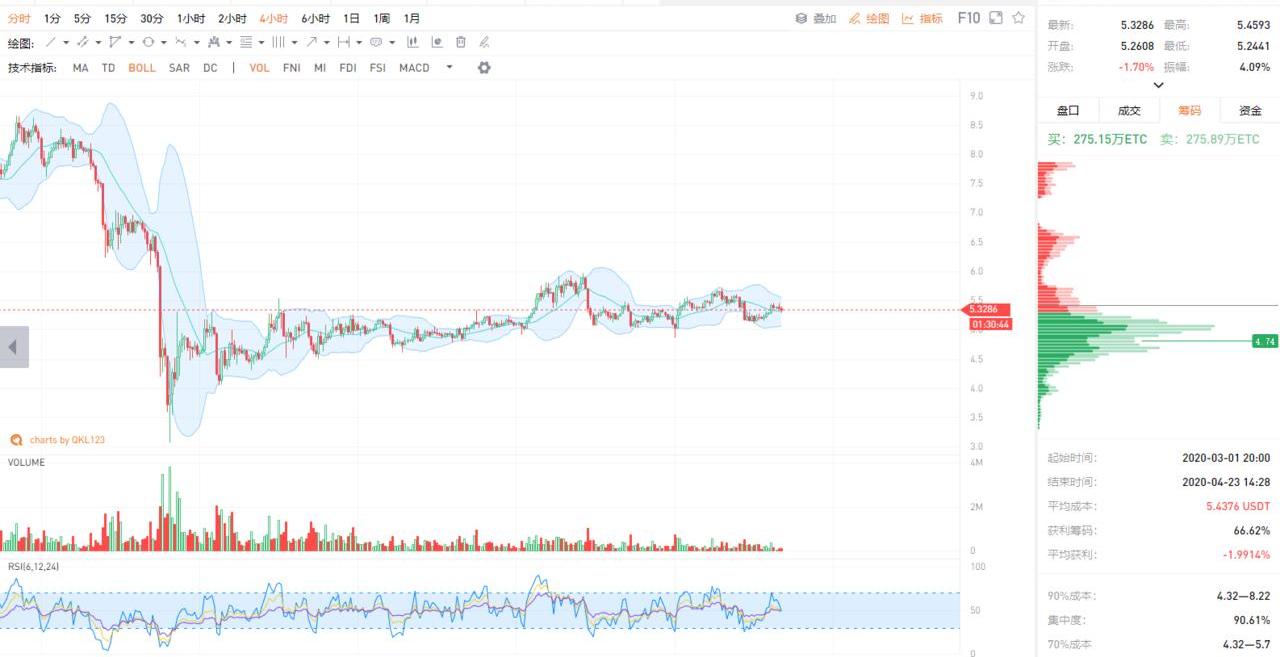Add chart to favorites with star icon

[x=1018, y=18]
